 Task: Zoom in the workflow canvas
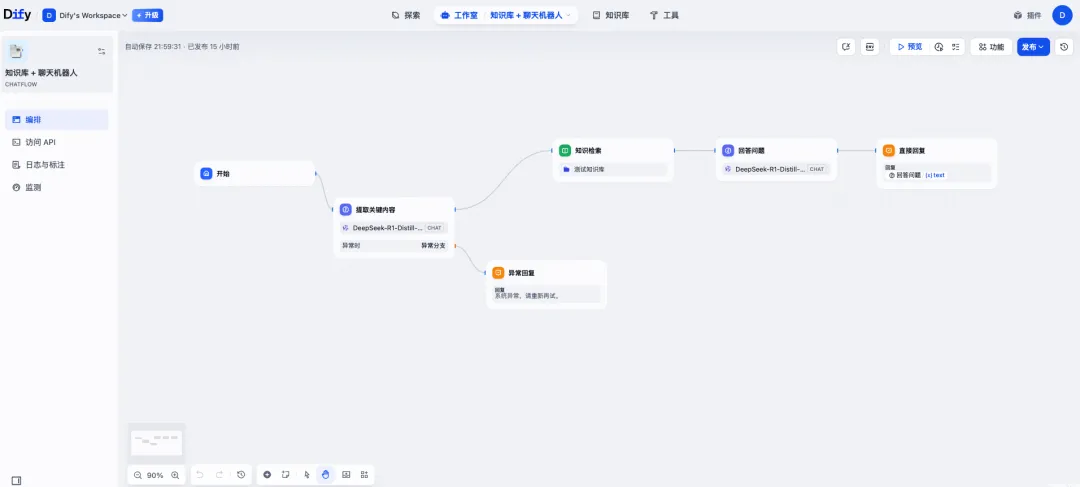175,475
